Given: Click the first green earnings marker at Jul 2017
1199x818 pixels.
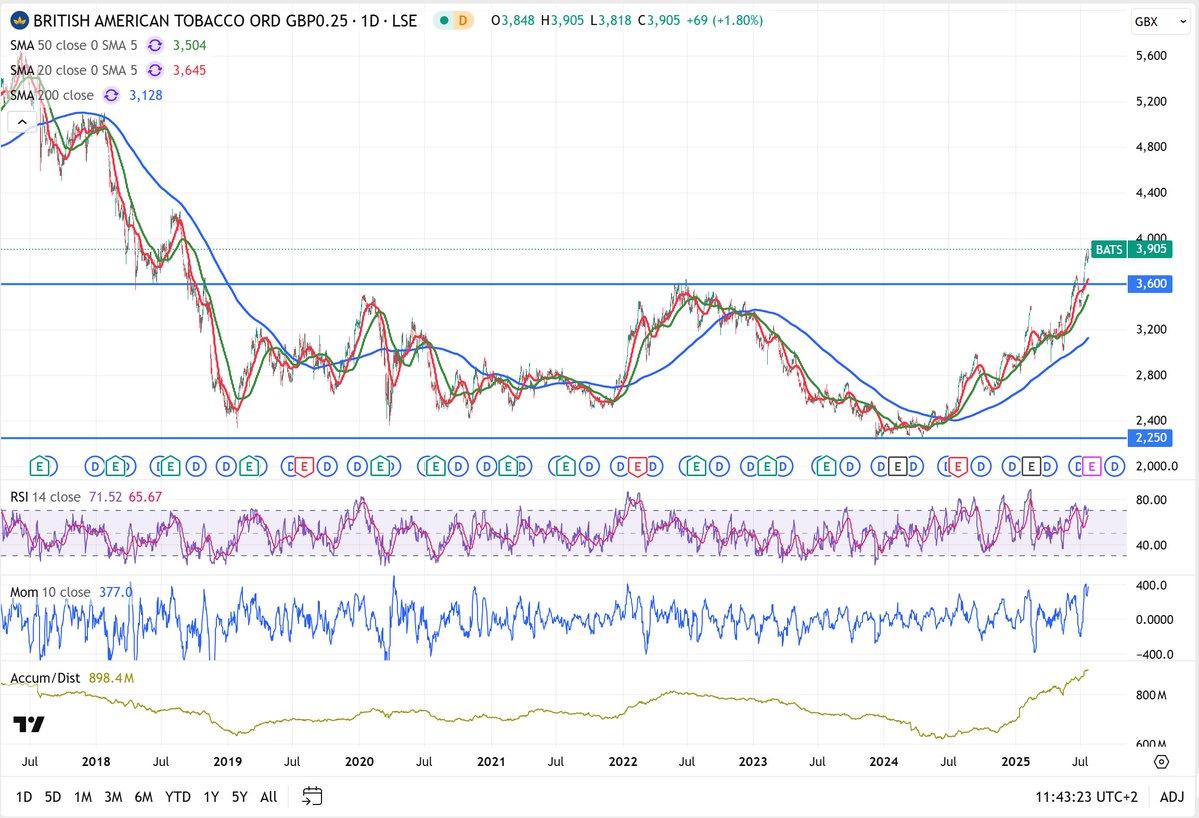Looking at the screenshot, I should point(41,466).
